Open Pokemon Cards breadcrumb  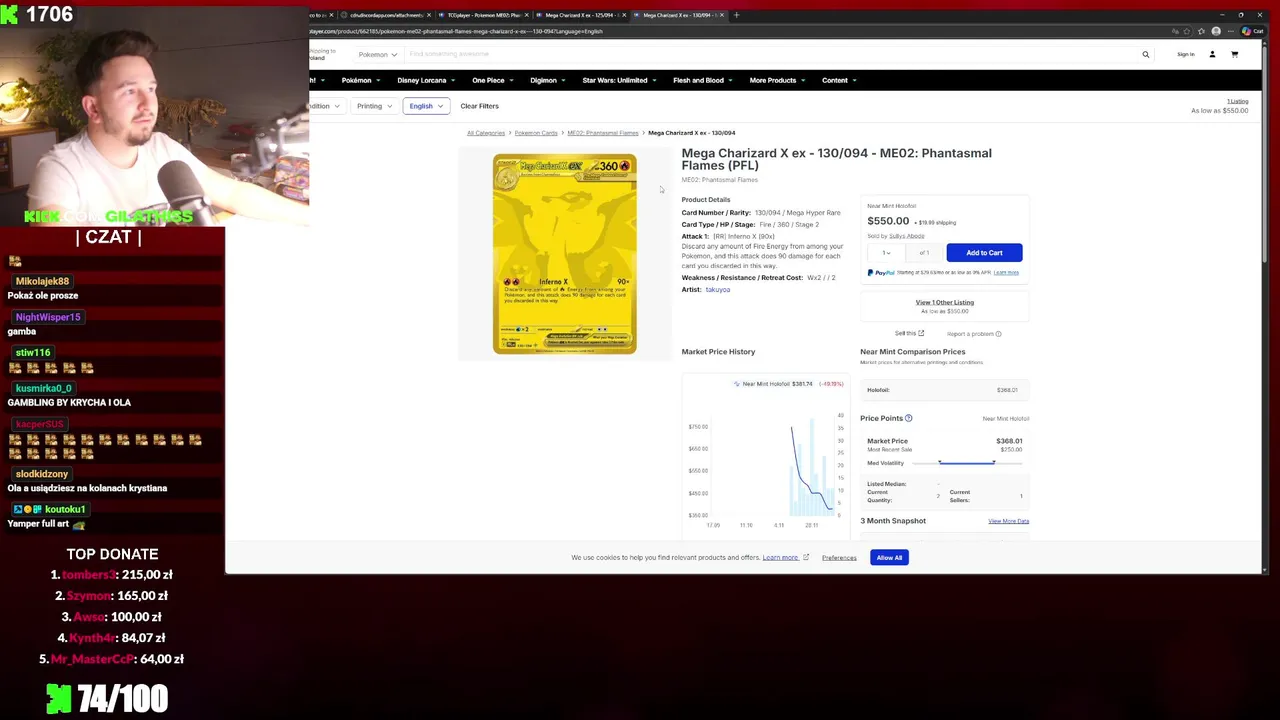coord(536,133)
